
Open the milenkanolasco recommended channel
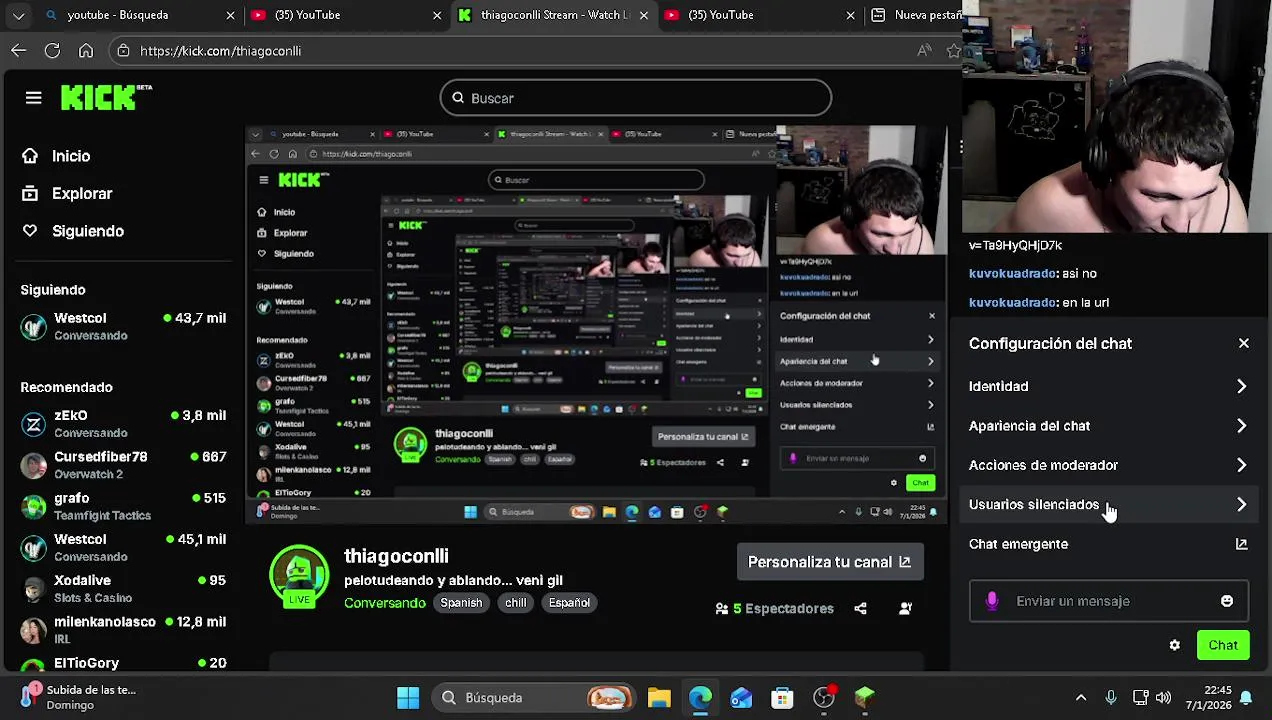tap(123, 630)
